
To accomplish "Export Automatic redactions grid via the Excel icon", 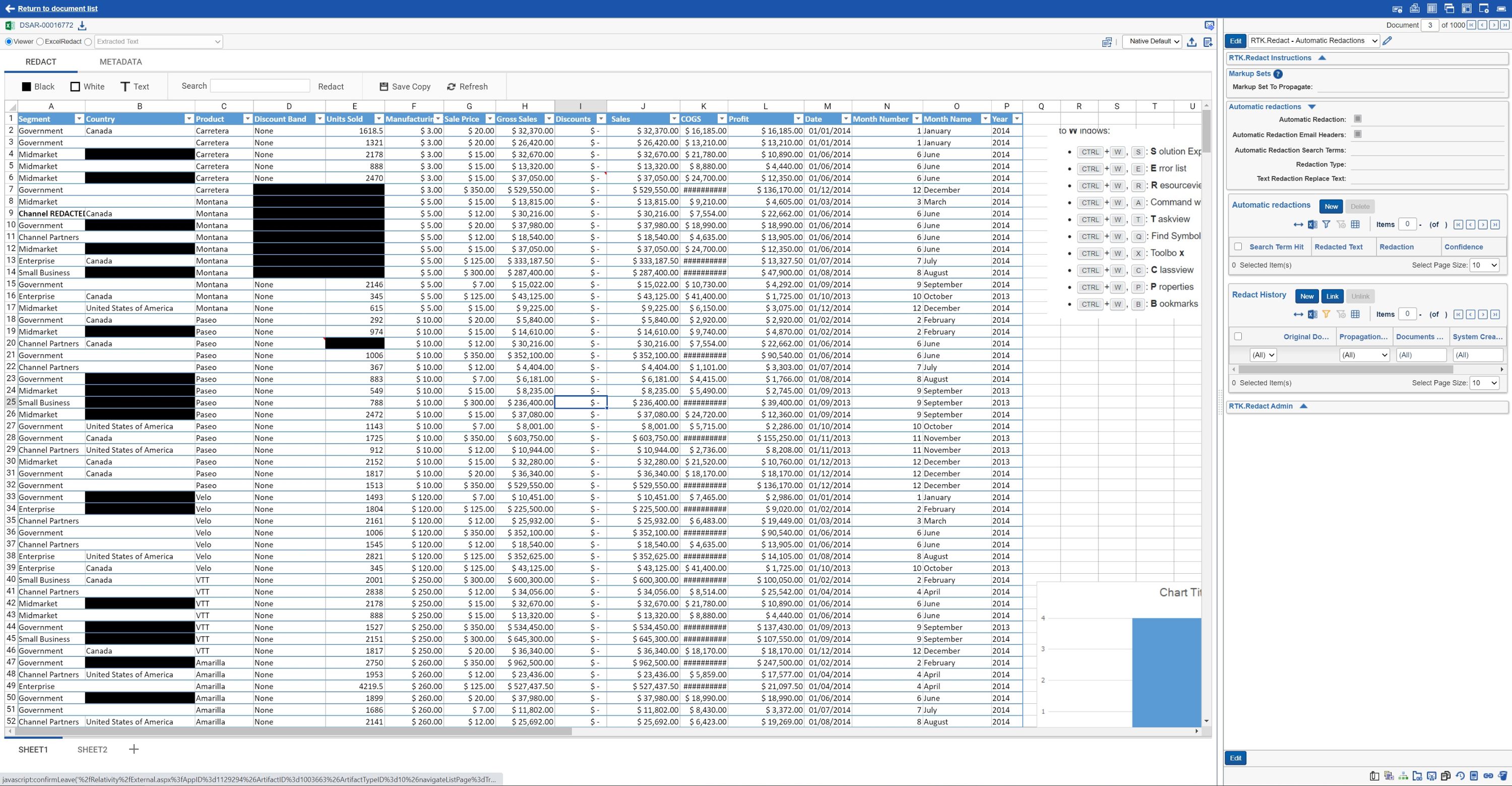I will [x=1312, y=224].
